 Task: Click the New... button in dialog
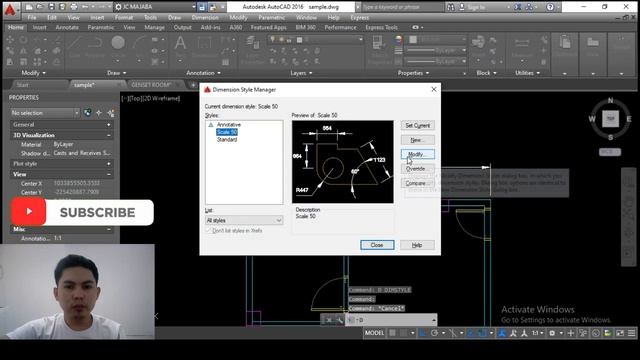pos(418,140)
